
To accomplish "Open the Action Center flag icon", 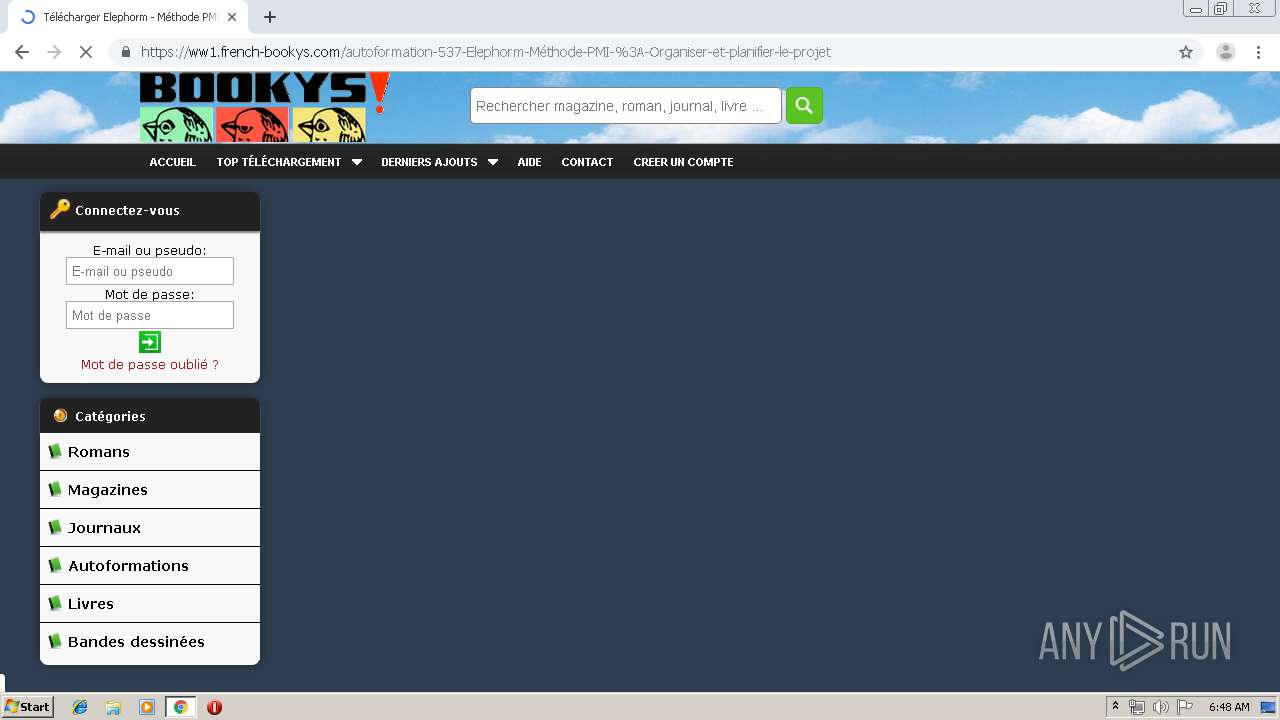I will [1185, 707].
